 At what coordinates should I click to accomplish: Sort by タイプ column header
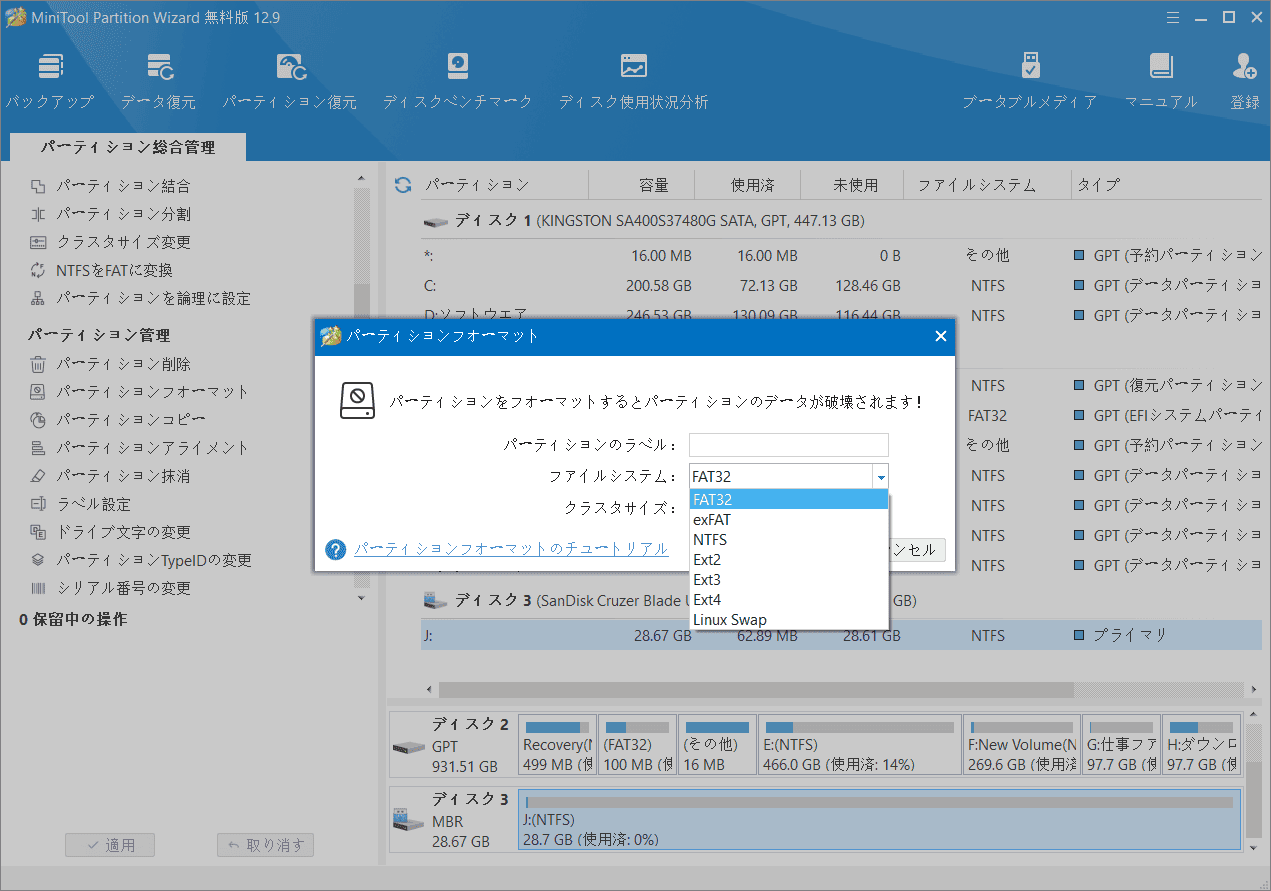click(x=1098, y=185)
